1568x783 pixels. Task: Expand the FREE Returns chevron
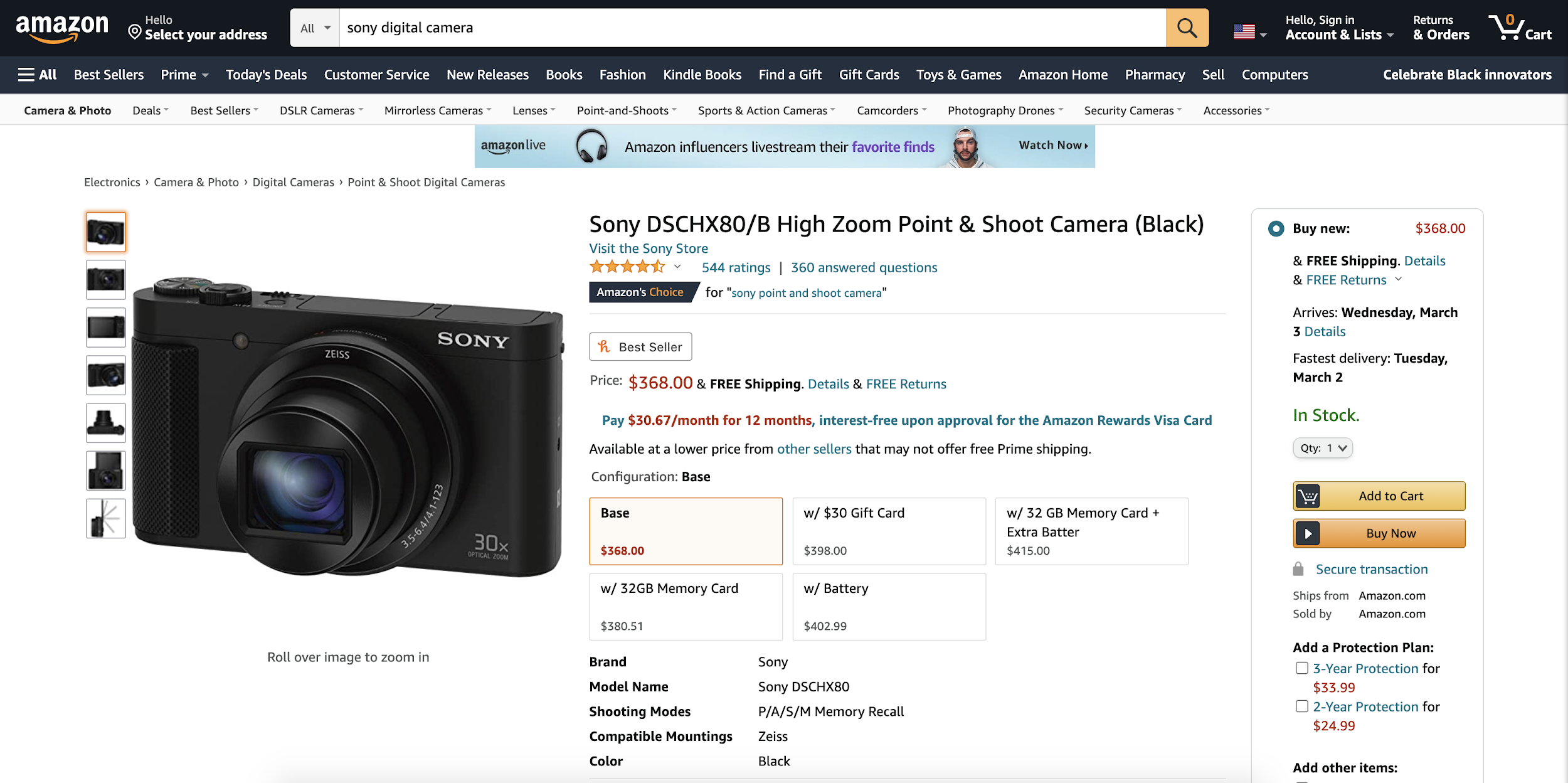tap(1398, 280)
